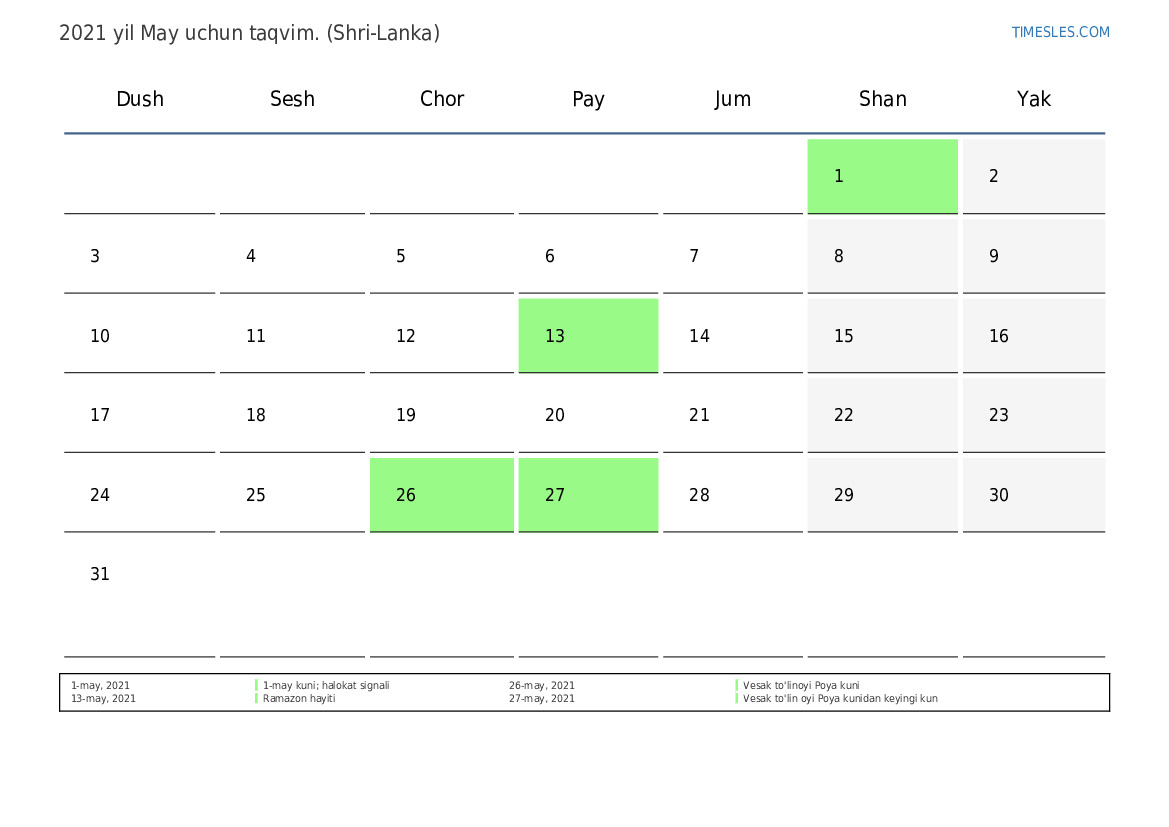Image resolution: width=1169 pixels, height=827 pixels.
Task: Click day 4 in the calendar
Action: click(x=292, y=256)
